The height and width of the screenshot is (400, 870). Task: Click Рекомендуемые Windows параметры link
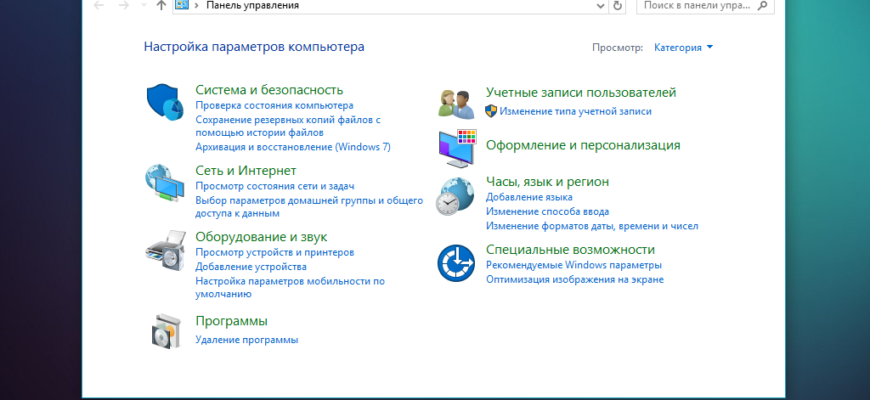coord(574,265)
